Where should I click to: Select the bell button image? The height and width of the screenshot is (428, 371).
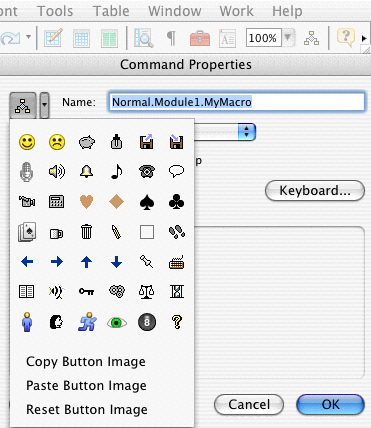pos(87,172)
